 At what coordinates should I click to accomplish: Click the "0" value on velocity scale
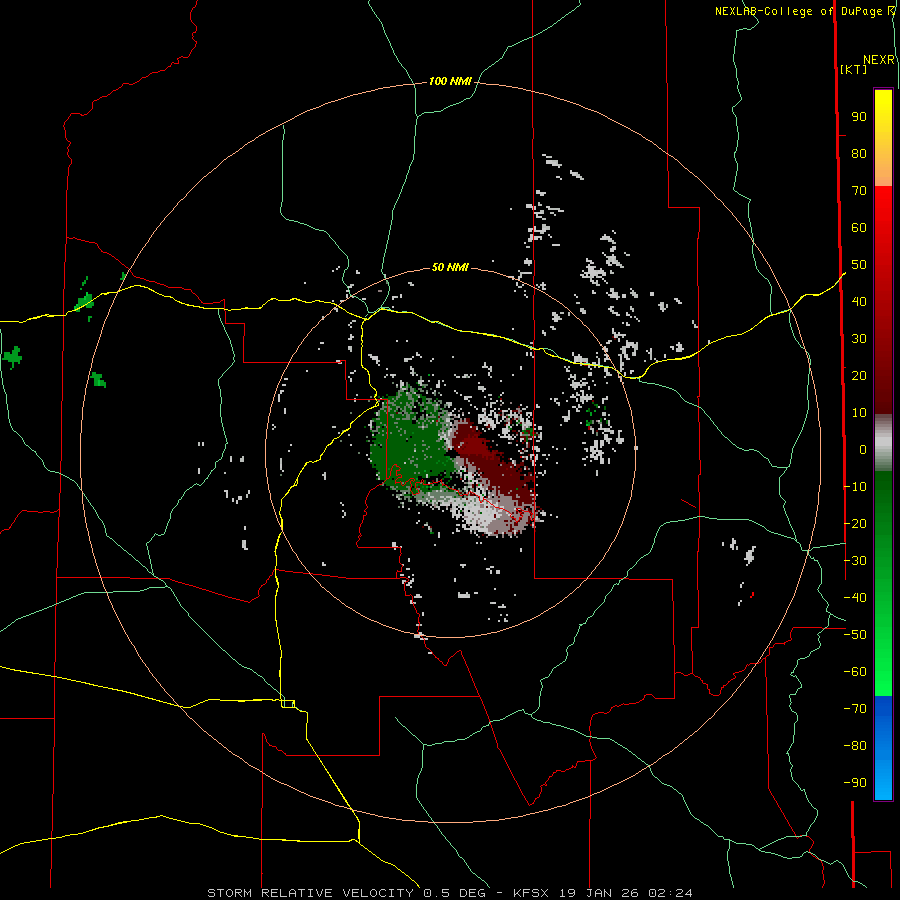pyautogui.click(x=863, y=449)
